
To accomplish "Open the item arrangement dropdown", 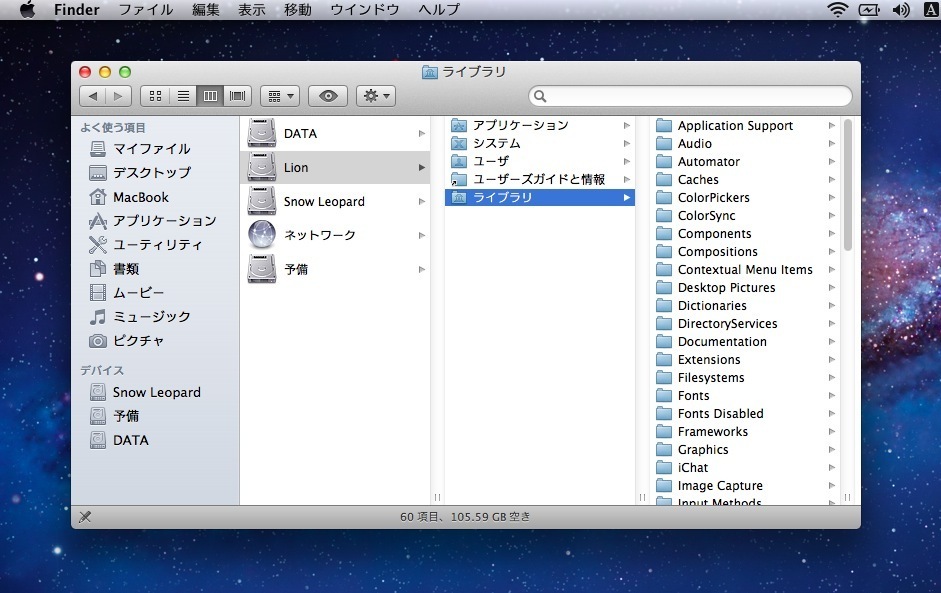I will point(279,96).
